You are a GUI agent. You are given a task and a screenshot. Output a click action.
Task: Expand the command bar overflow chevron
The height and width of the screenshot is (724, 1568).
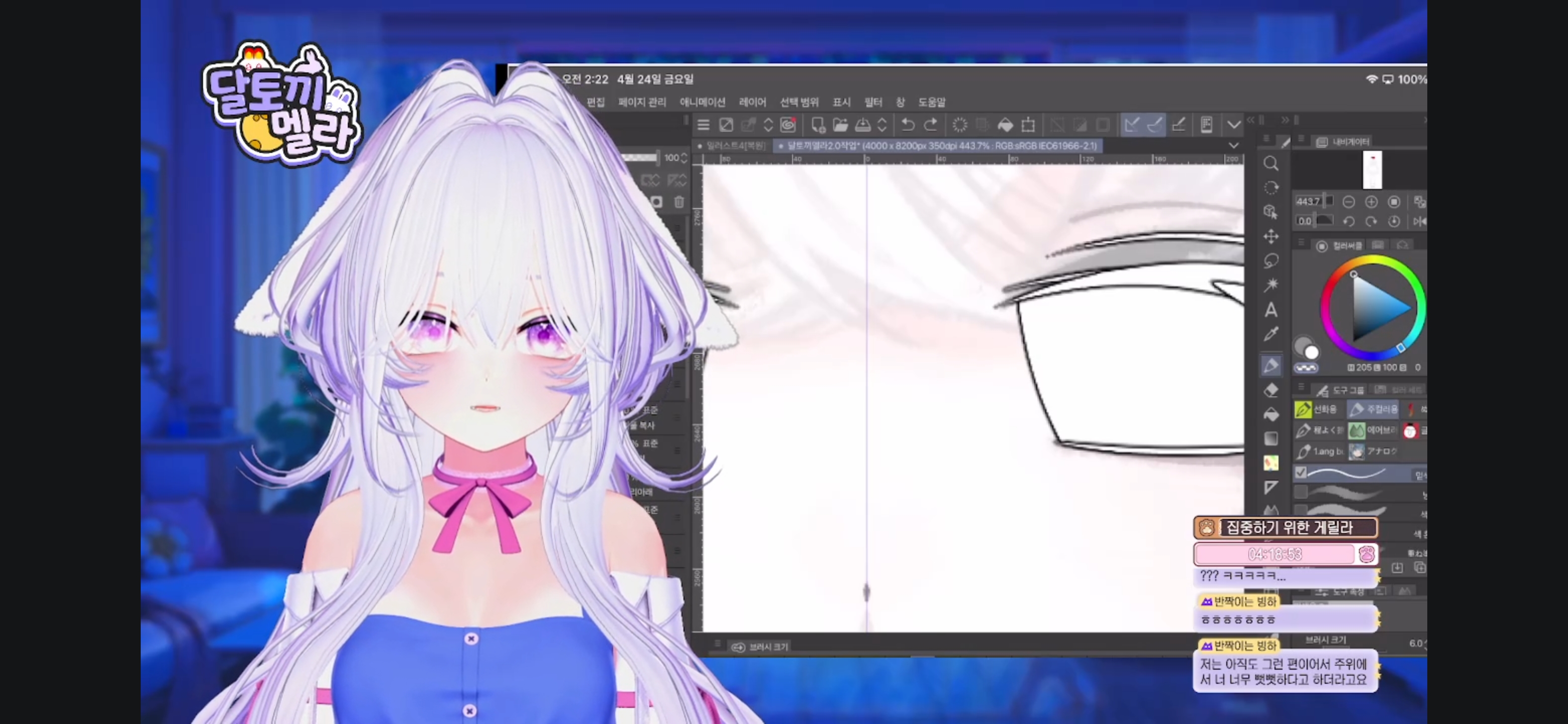[x=1234, y=125]
